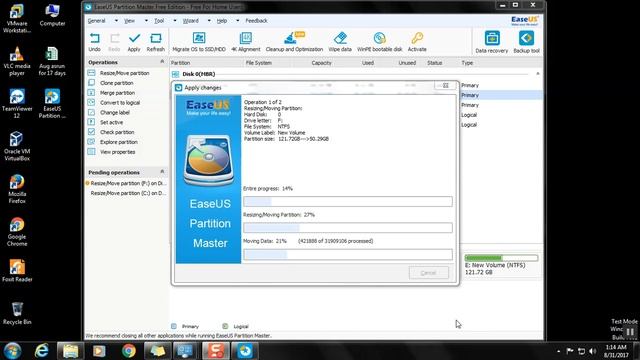
Task: Open Cleanup and Optimization tool
Action: (294, 42)
